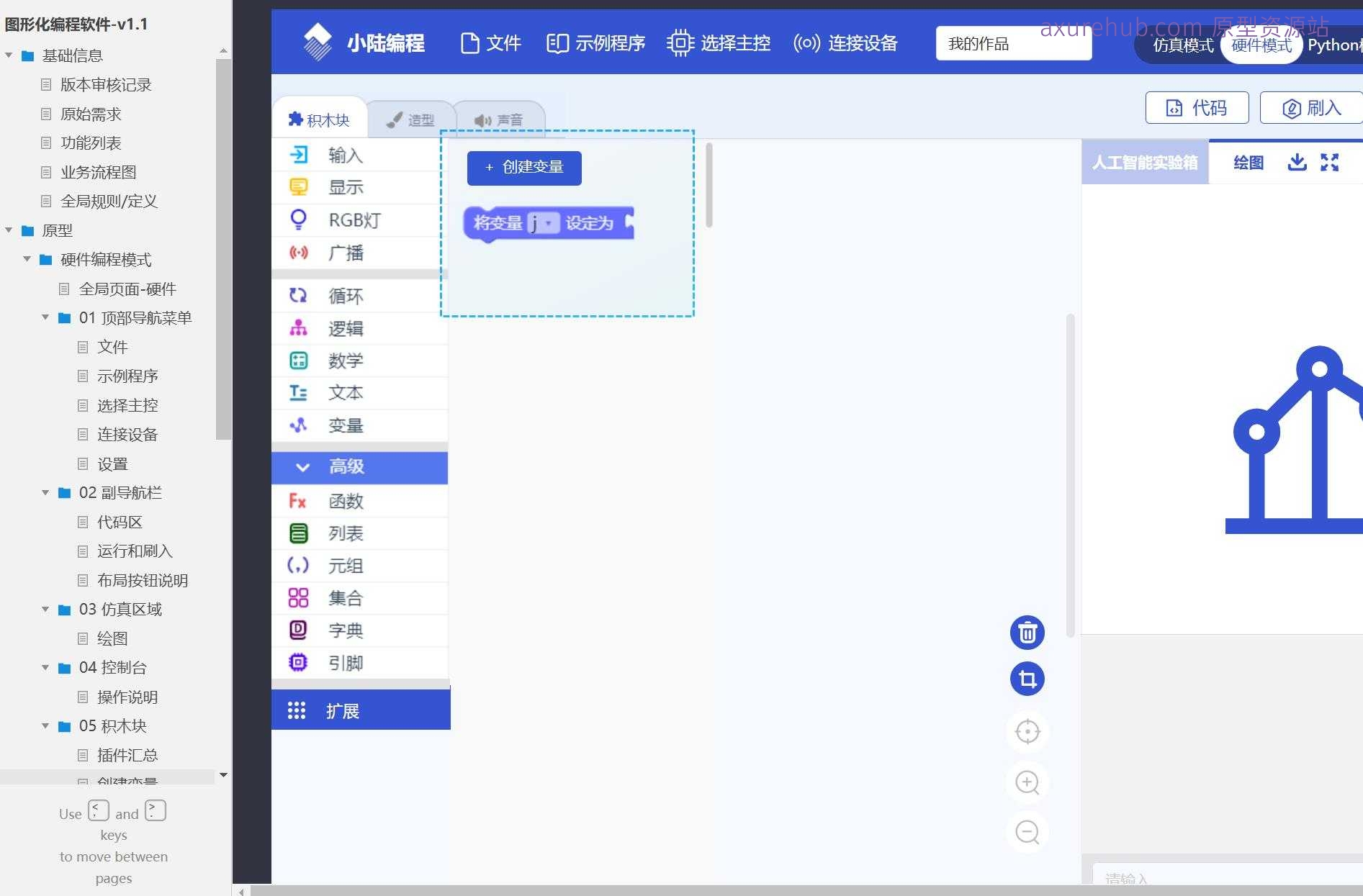Select the 循环 block category
This screenshot has width=1363, height=896.
click(x=346, y=295)
